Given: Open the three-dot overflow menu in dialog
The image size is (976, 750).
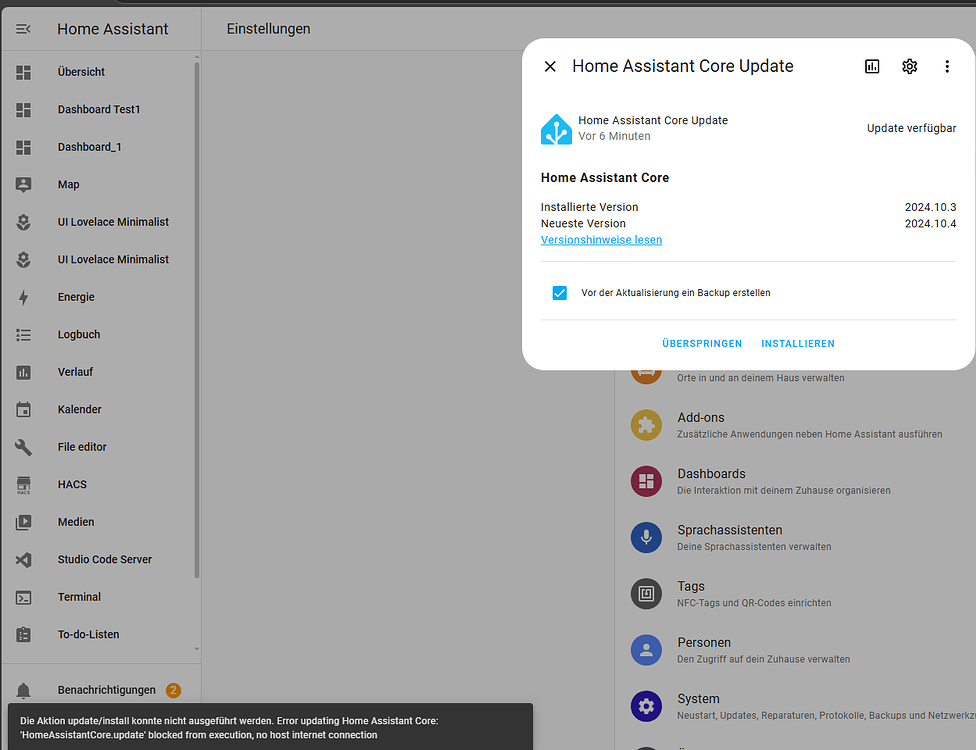Looking at the screenshot, I should coord(947,67).
